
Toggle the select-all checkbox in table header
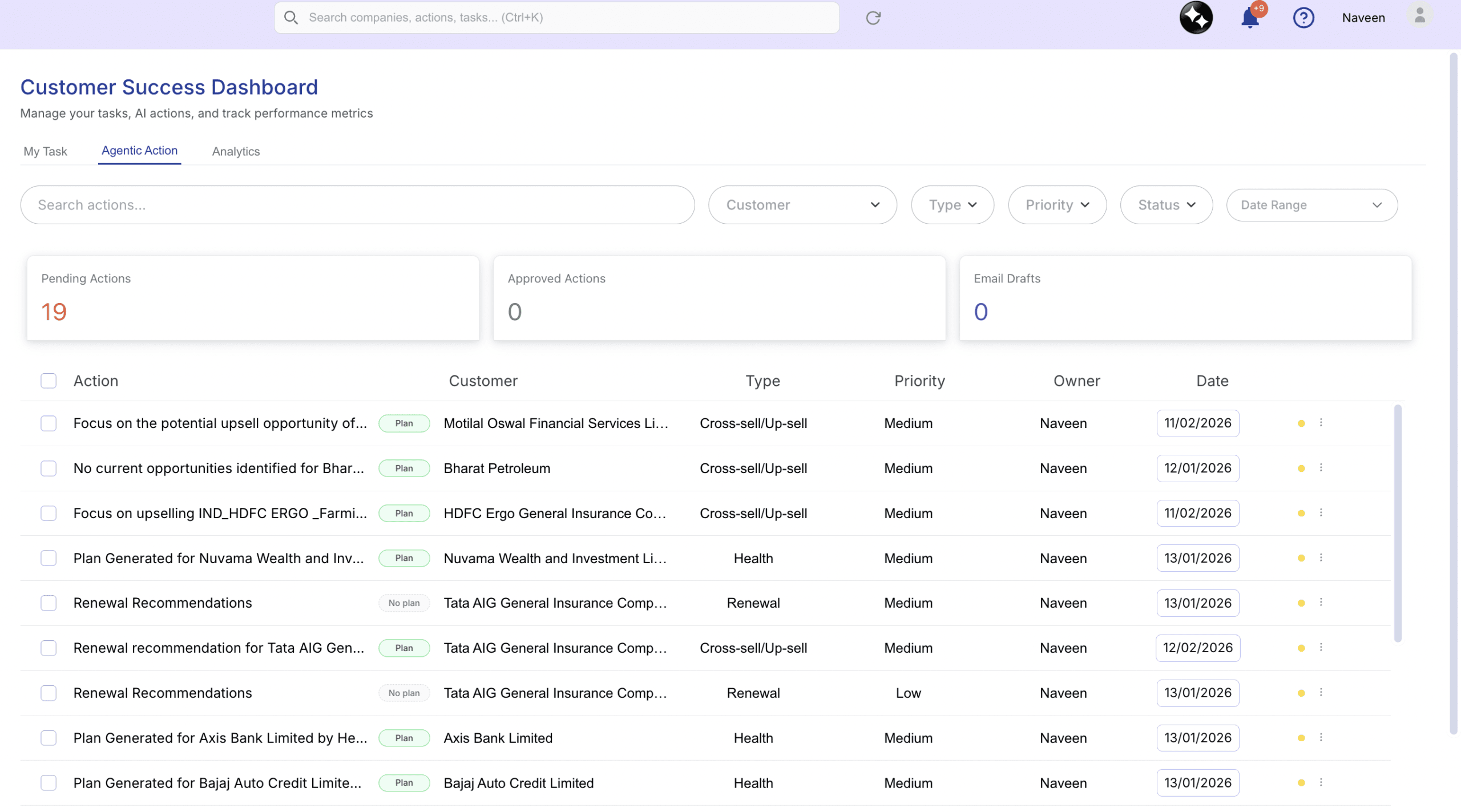click(49, 381)
